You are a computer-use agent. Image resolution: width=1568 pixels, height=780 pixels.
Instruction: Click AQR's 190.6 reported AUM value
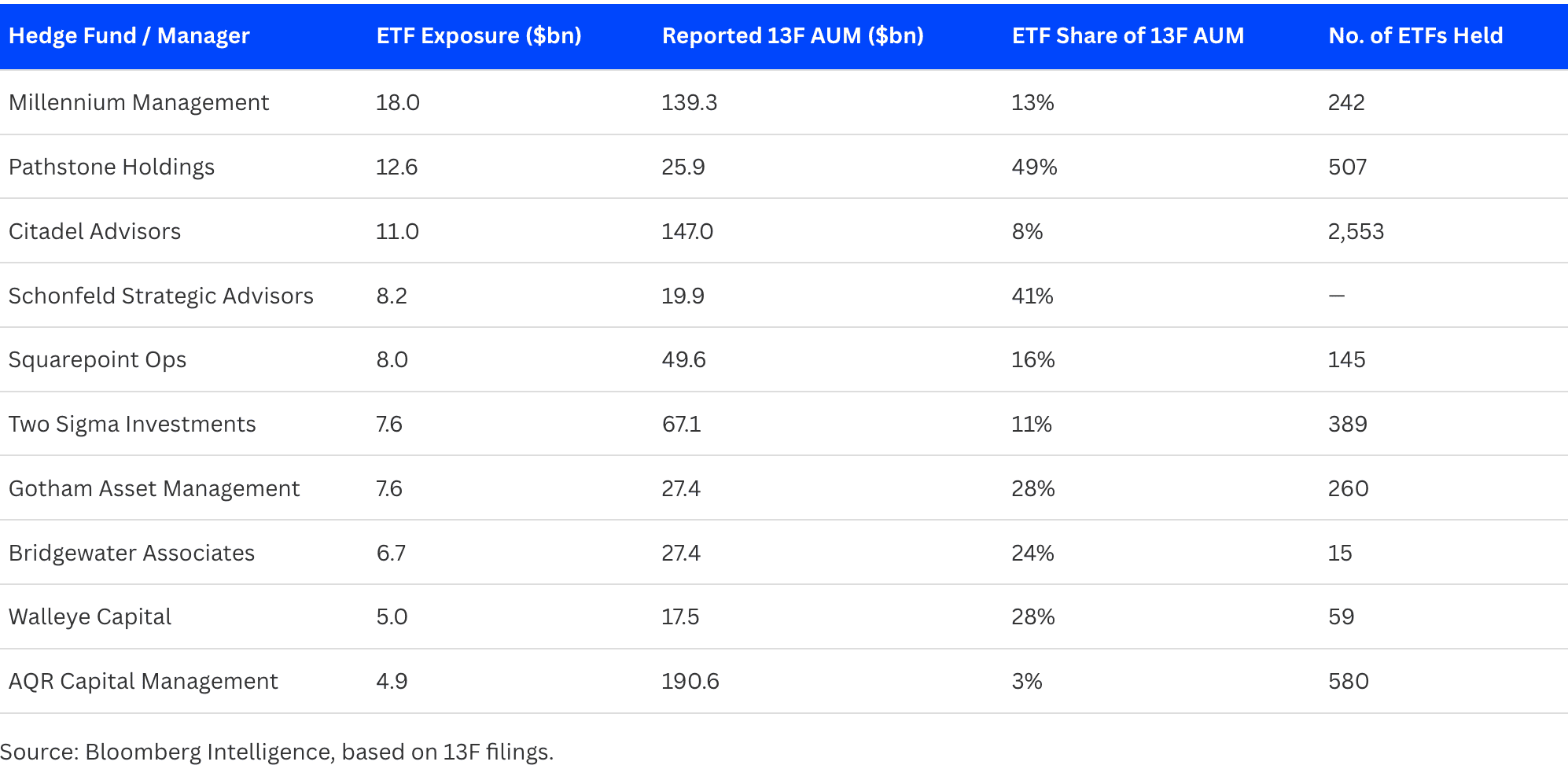690,682
